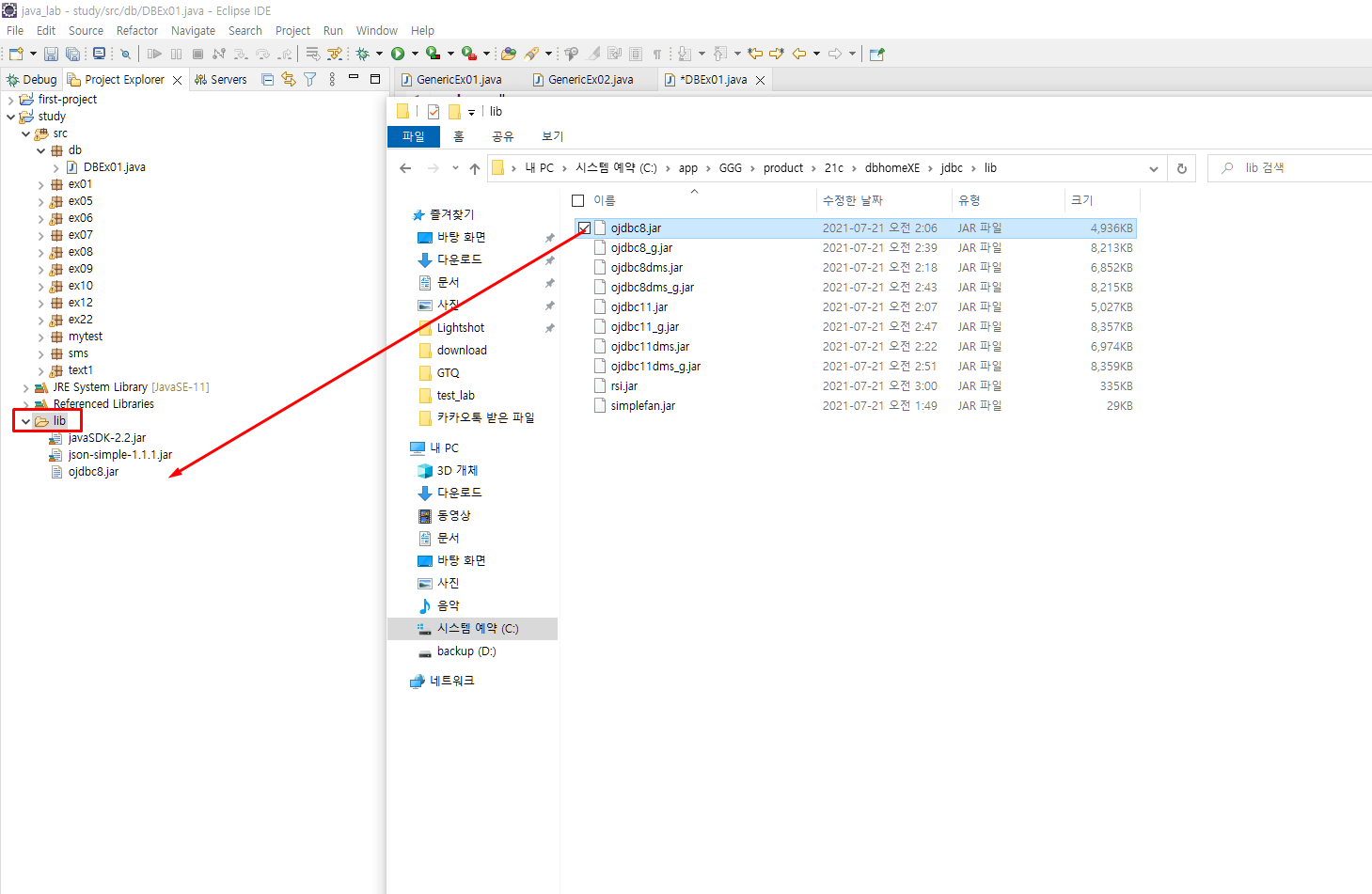Screen dimensions: 1372x894
Task: Click the Resume debug toolbar icon
Action: (155, 54)
